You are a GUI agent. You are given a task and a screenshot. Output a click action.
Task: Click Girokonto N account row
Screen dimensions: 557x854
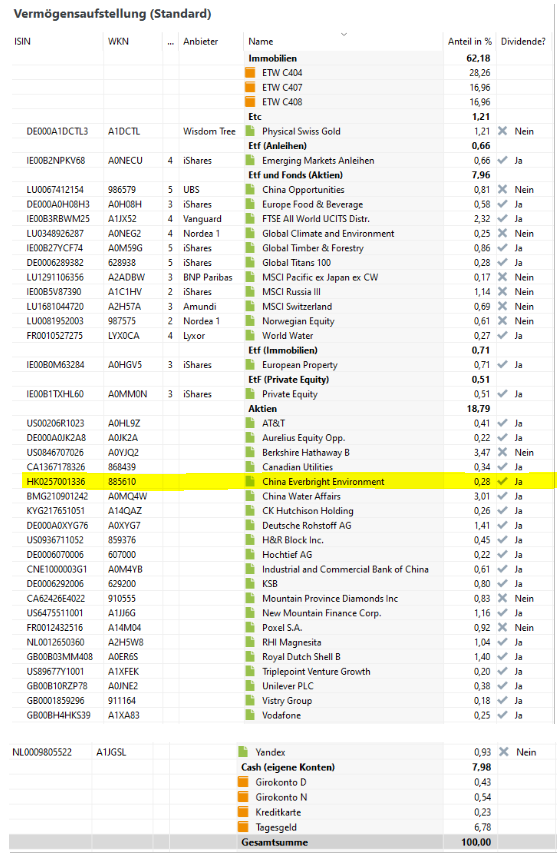coord(281,797)
